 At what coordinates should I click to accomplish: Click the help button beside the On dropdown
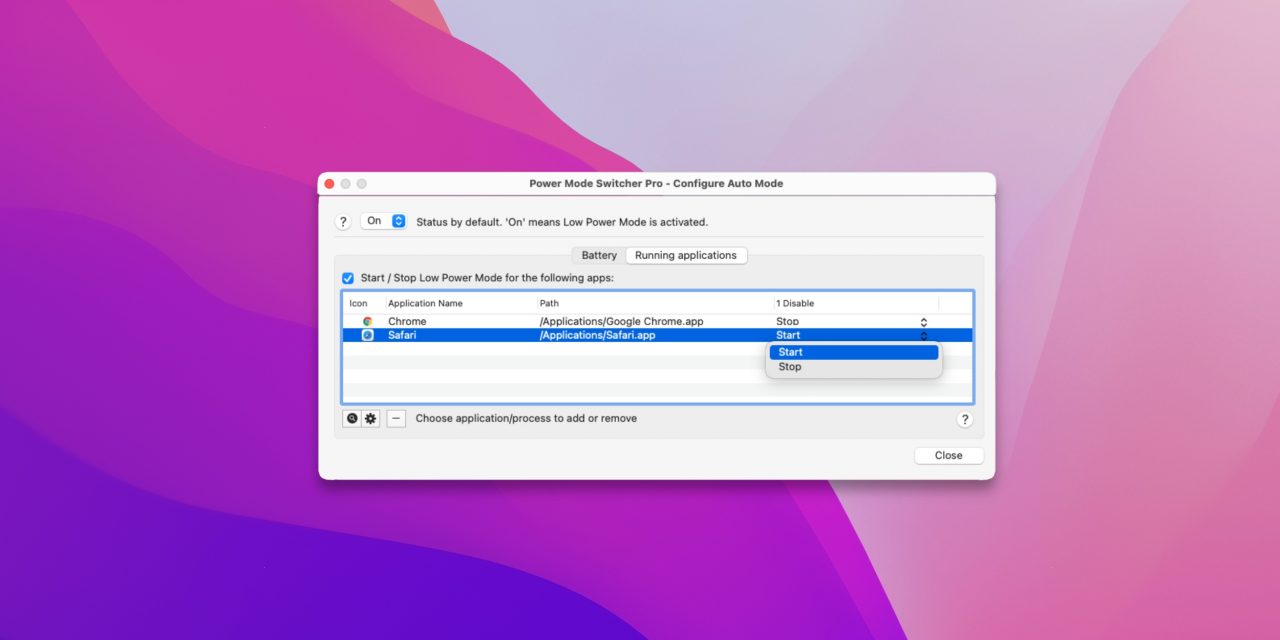tap(343, 221)
